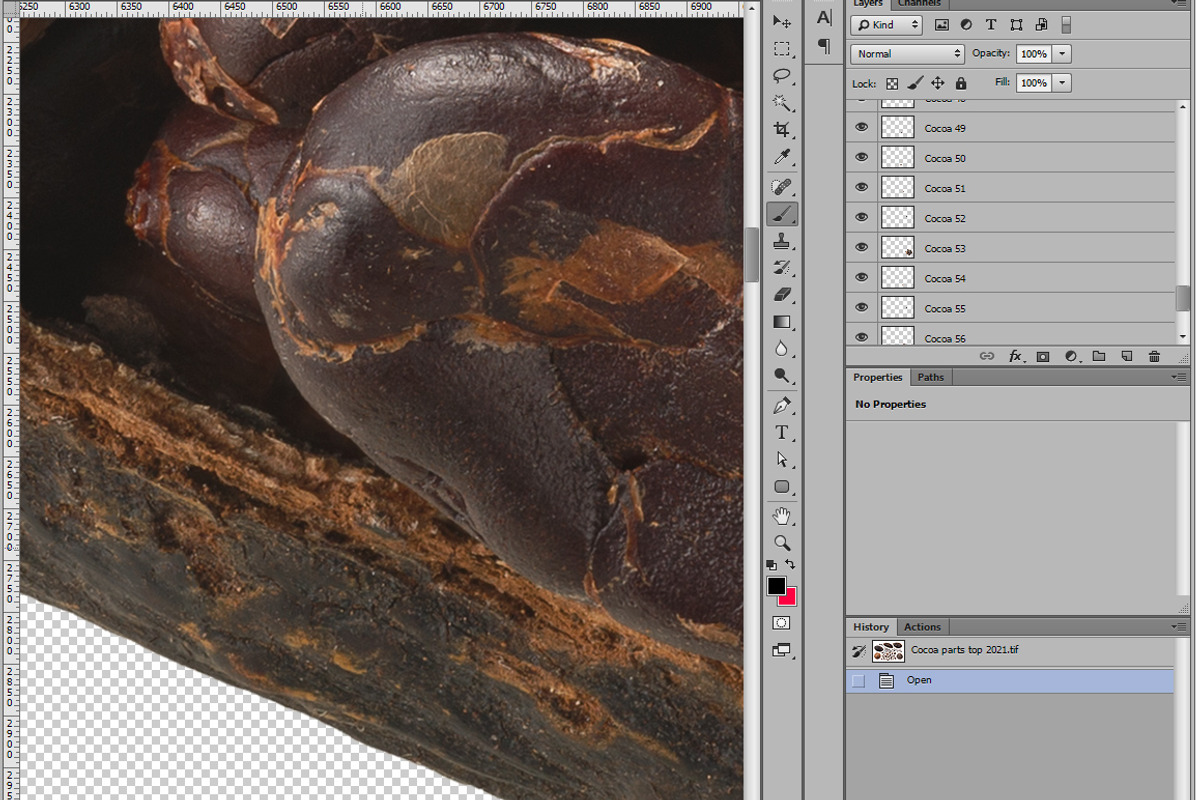The image size is (1200, 800).
Task: Select the Rectangular Marquee tool
Action: [x=782, y=49]
